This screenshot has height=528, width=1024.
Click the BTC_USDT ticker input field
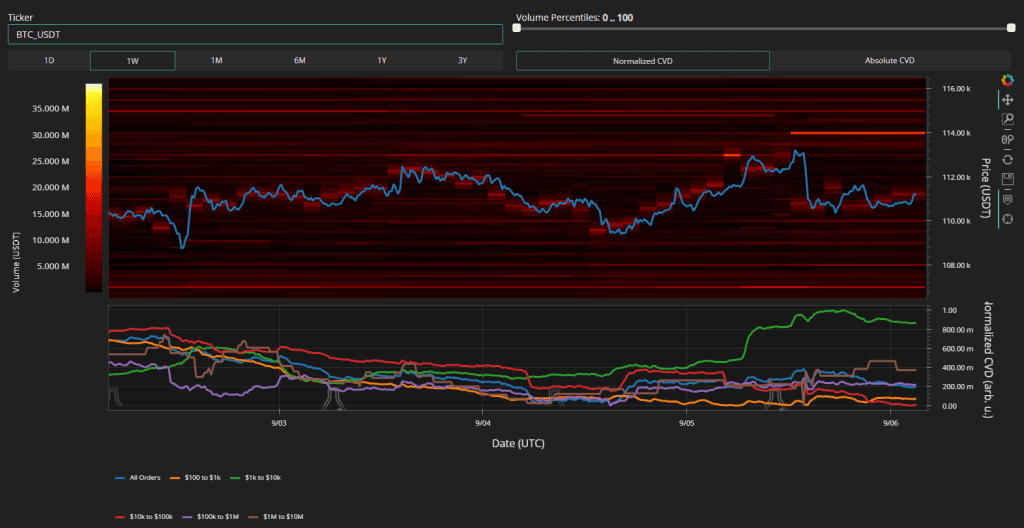pos(255,35)
